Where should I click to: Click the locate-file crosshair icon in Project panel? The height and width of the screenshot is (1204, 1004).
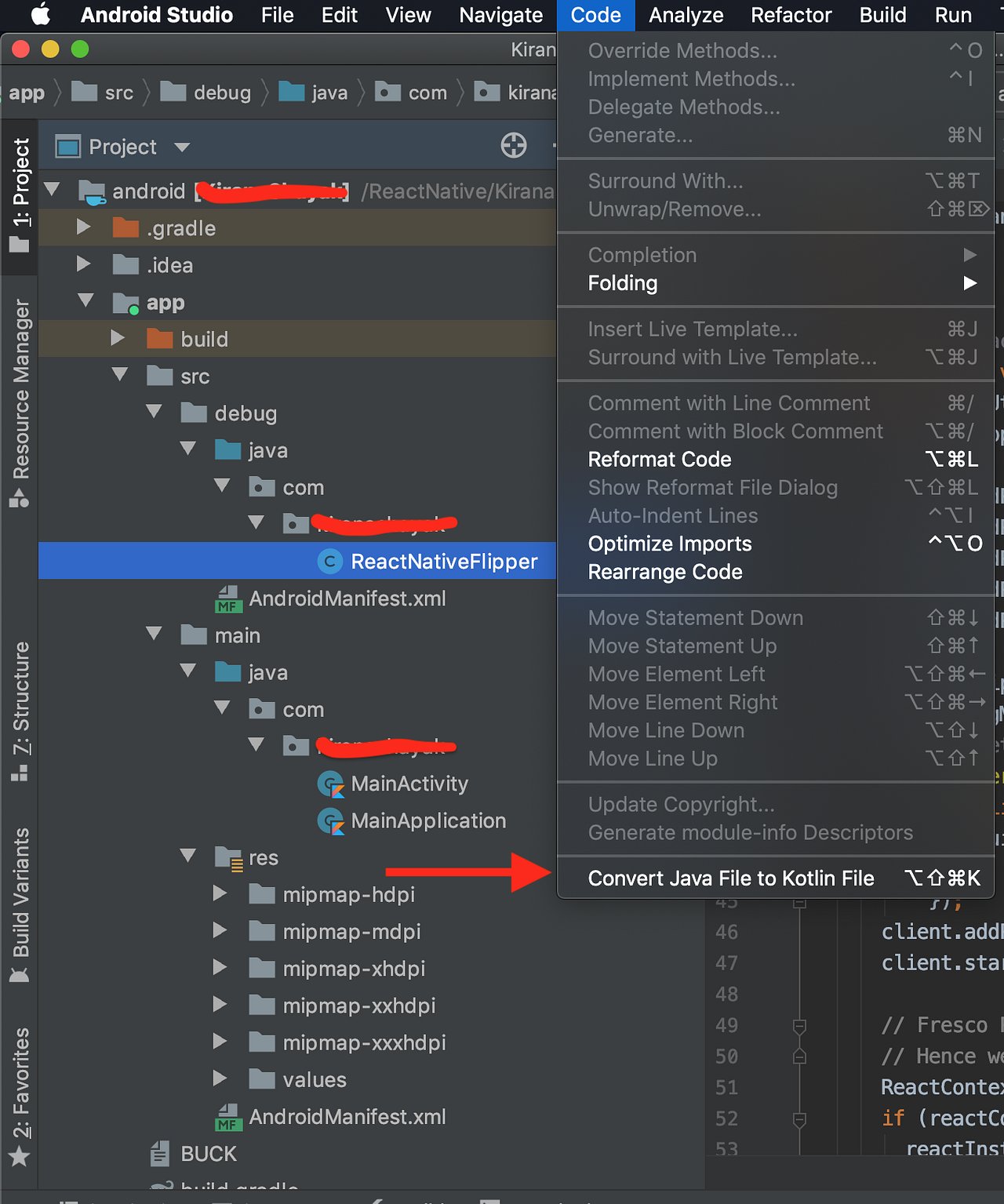click(513, 146)
